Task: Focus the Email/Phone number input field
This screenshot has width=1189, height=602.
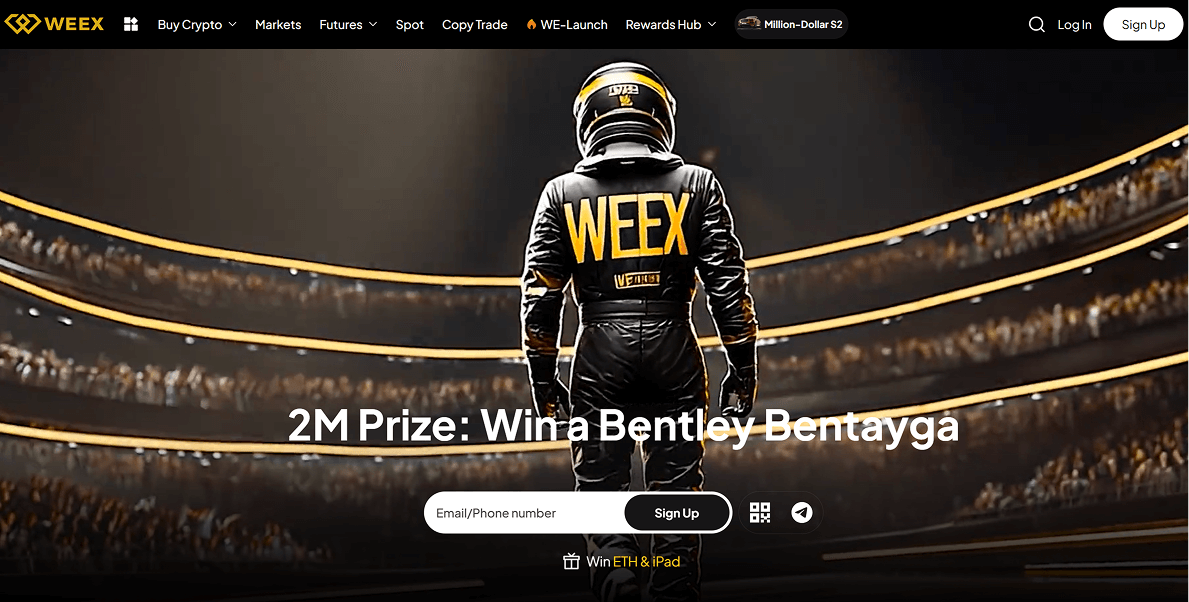Action: tap(525, 513)
